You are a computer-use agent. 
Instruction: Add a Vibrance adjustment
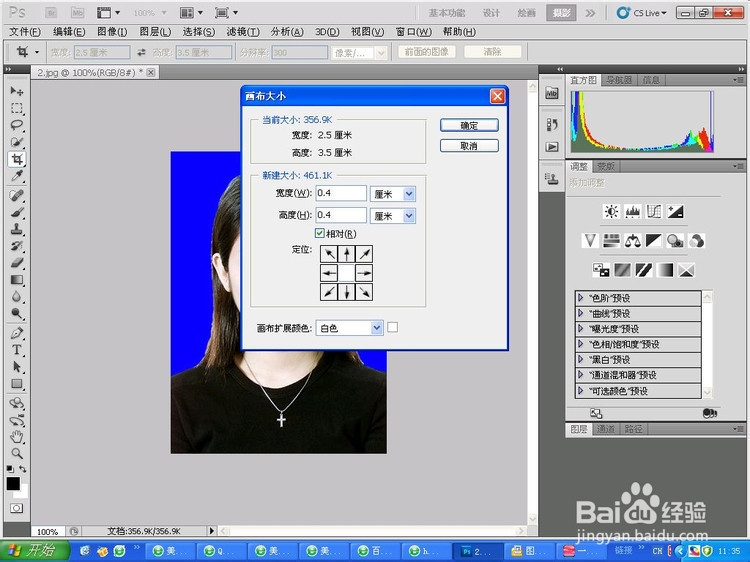(x=590, y=241)
